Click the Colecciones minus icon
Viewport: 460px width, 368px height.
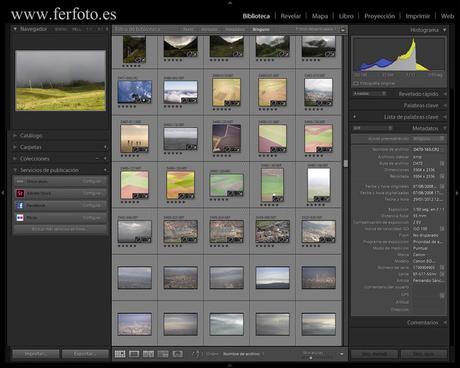(98, 159)
